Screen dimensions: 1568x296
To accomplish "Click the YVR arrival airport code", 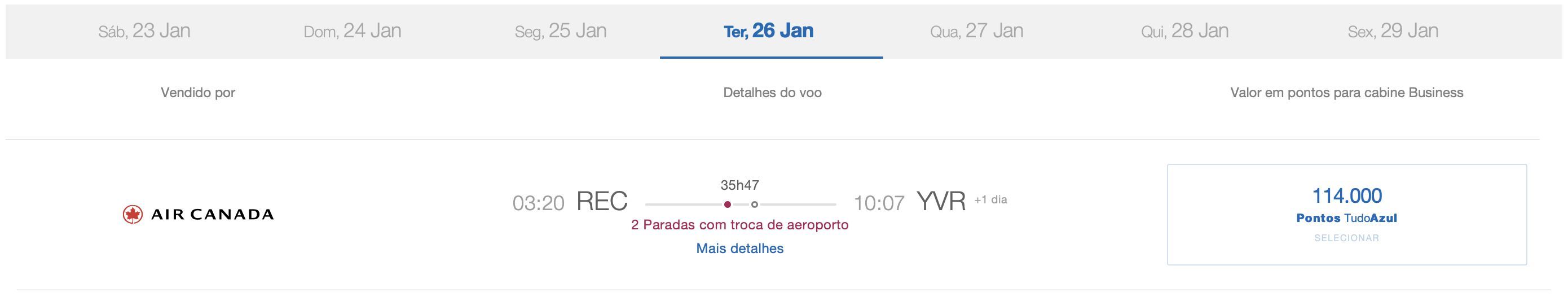I will point(941,202).
